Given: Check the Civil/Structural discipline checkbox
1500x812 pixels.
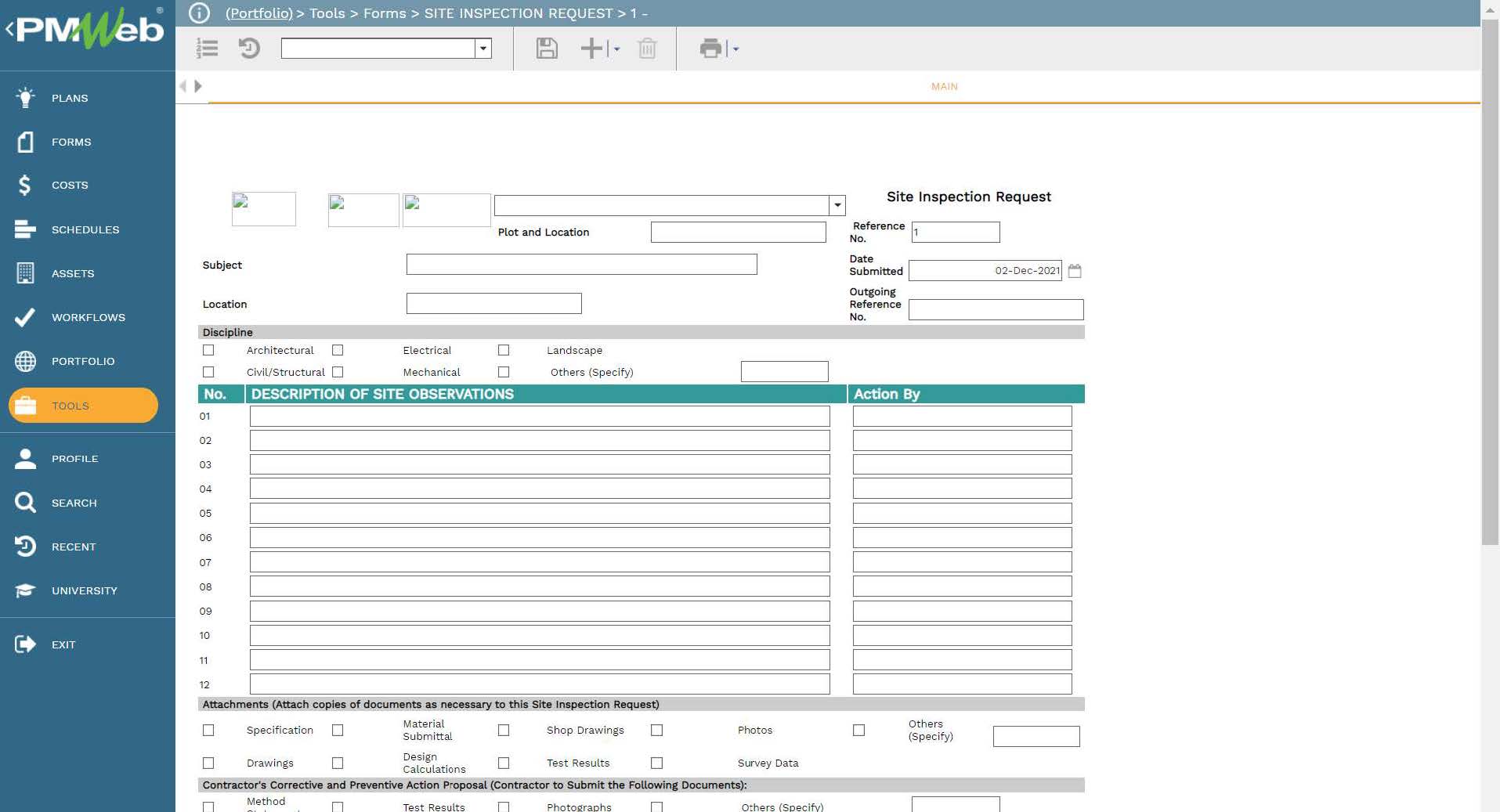Looking at the screenshot, I should click(208, 372).
